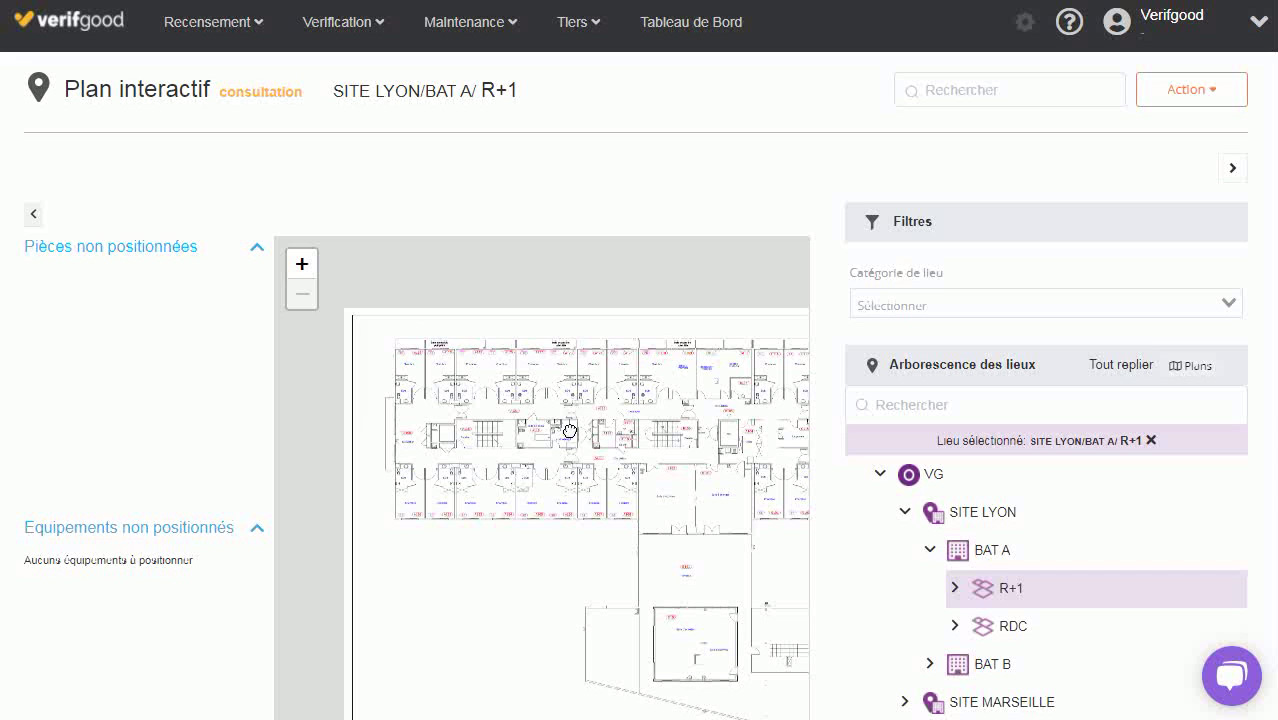Clear the selected location with the X
Viewport: 1278px width, 720px height.
1151,440
